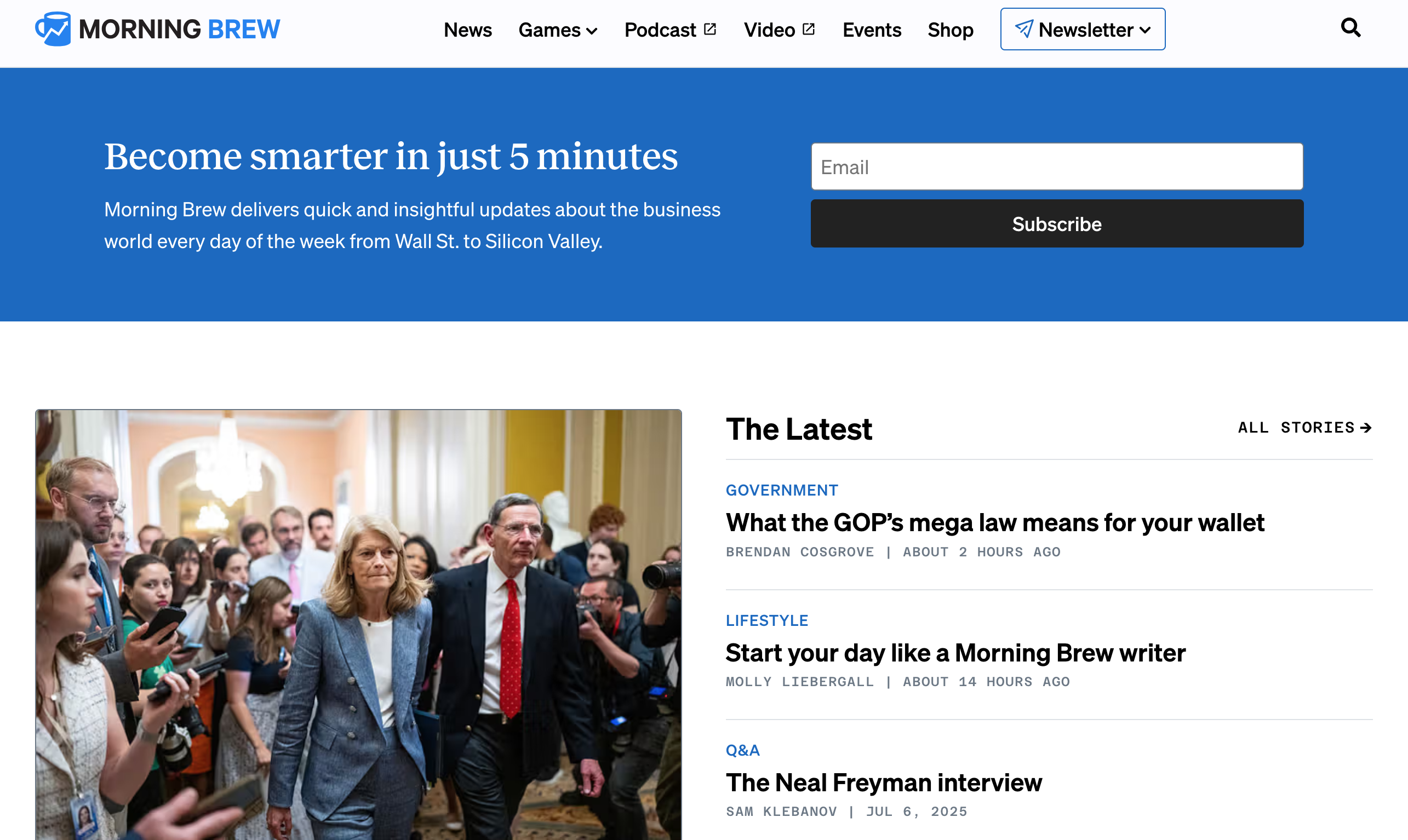Viewport: 1408px width, 840px height.
Task: Focus the Email input field
Action: pos(1056,167)
